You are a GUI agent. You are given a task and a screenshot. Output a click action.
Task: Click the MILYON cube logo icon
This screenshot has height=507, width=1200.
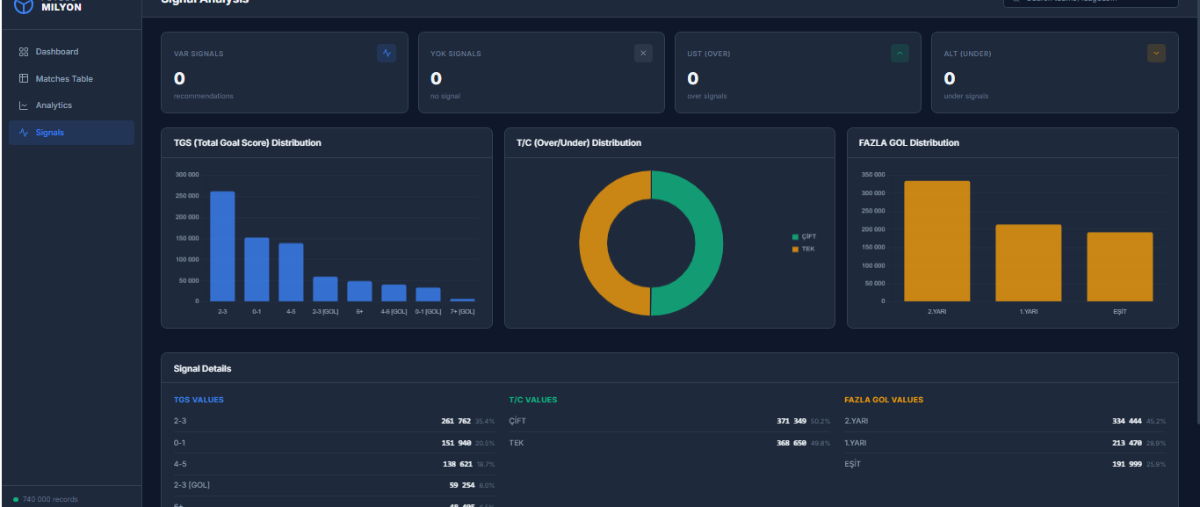(22, 5)
